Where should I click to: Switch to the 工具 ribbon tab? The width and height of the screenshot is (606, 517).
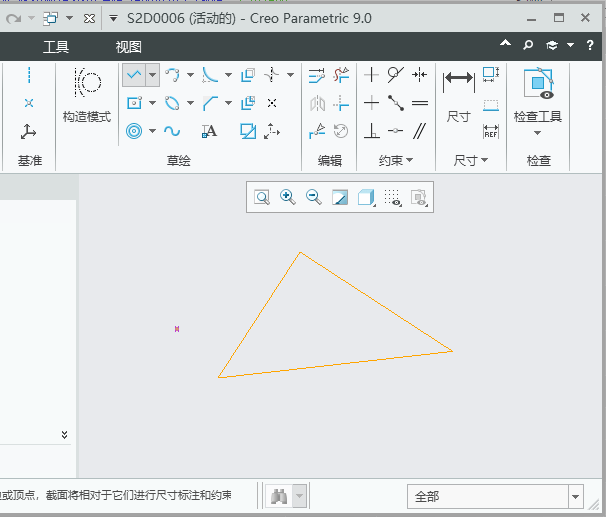pyautogui.click(x=56, y=47)
